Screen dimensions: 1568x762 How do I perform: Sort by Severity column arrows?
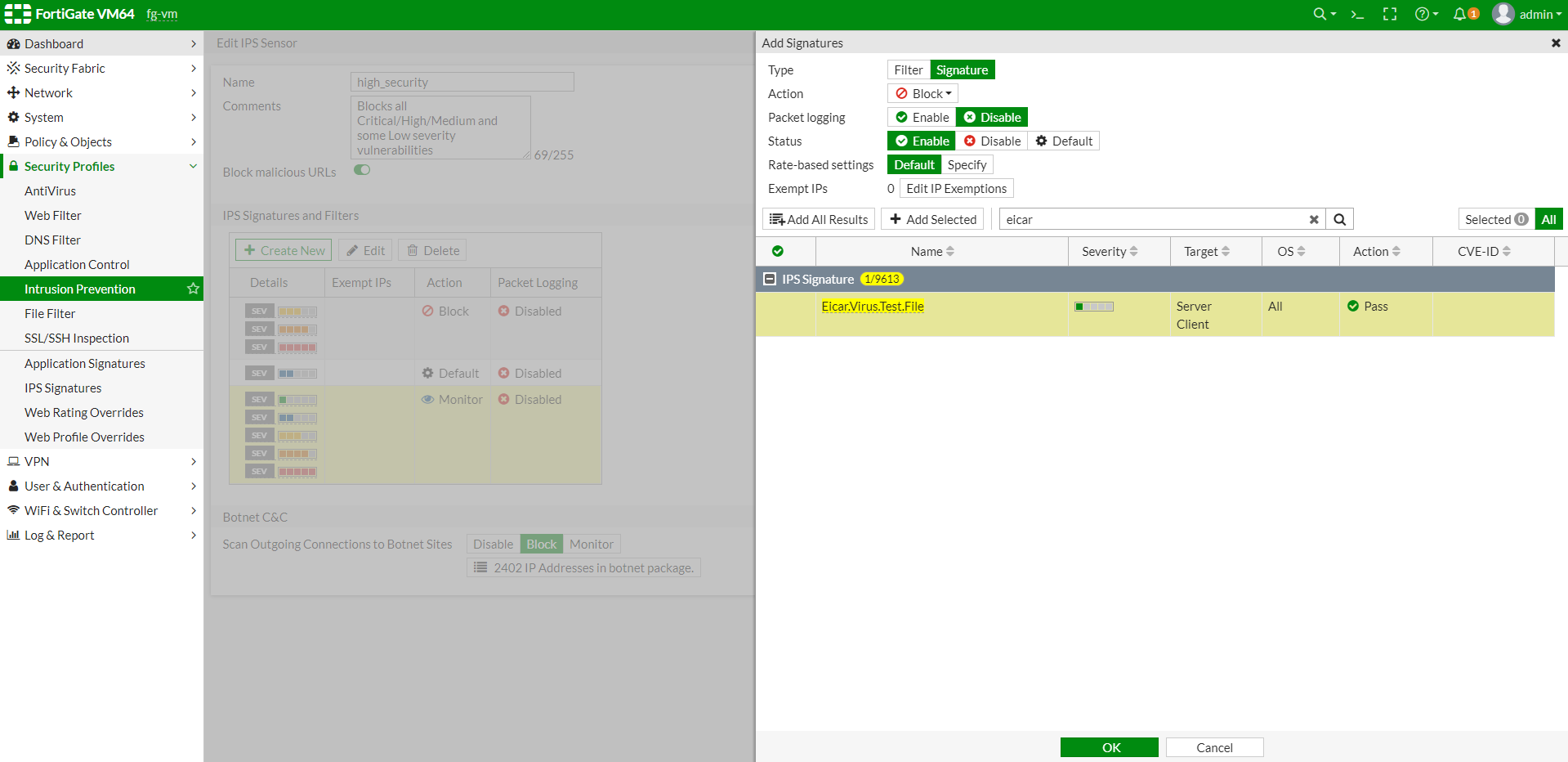tap(1133, 252)
